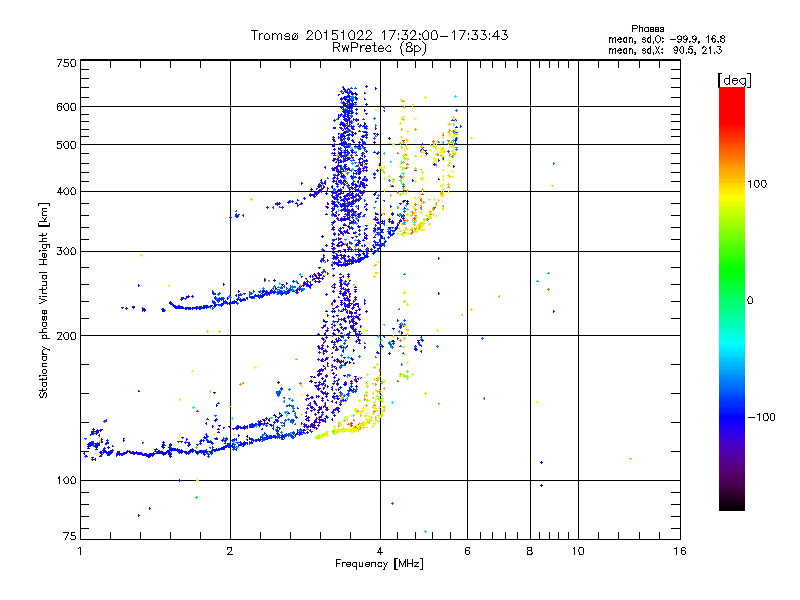Click the y-axis tick '200'
Image resolution: width=800 pixels, height=600 pixels.
(x=66, y=336)
